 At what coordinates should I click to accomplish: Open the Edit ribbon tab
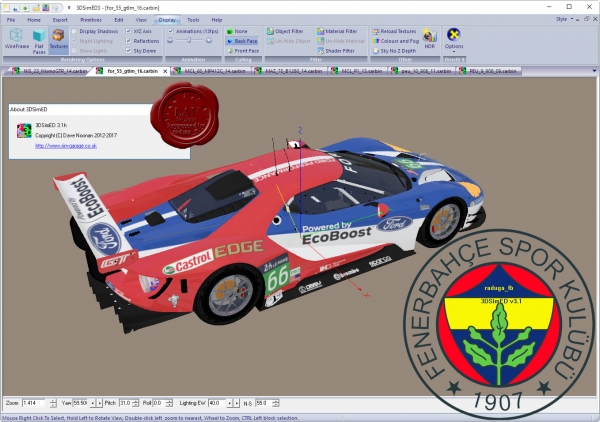pos(119,20)
